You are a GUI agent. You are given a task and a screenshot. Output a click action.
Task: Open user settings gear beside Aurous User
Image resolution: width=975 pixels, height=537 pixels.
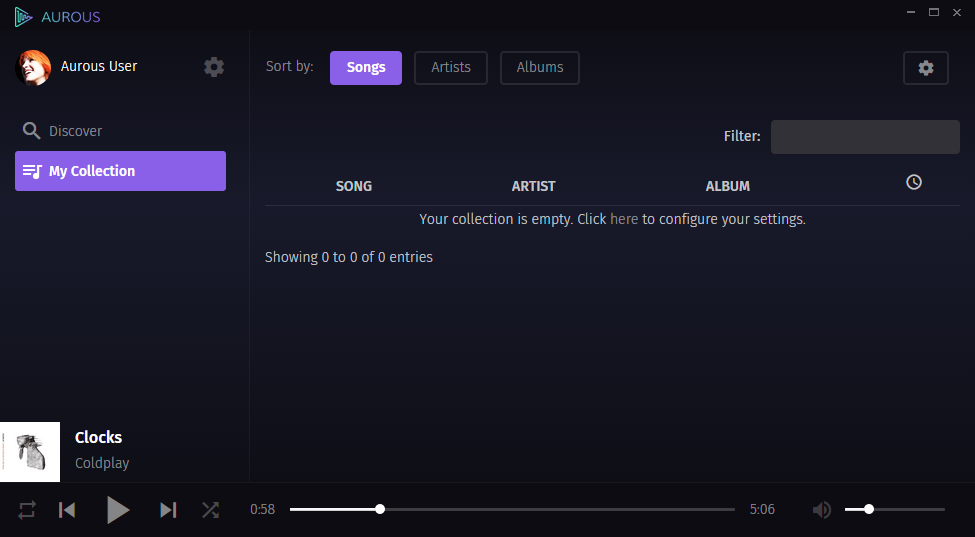click(214, 67)
